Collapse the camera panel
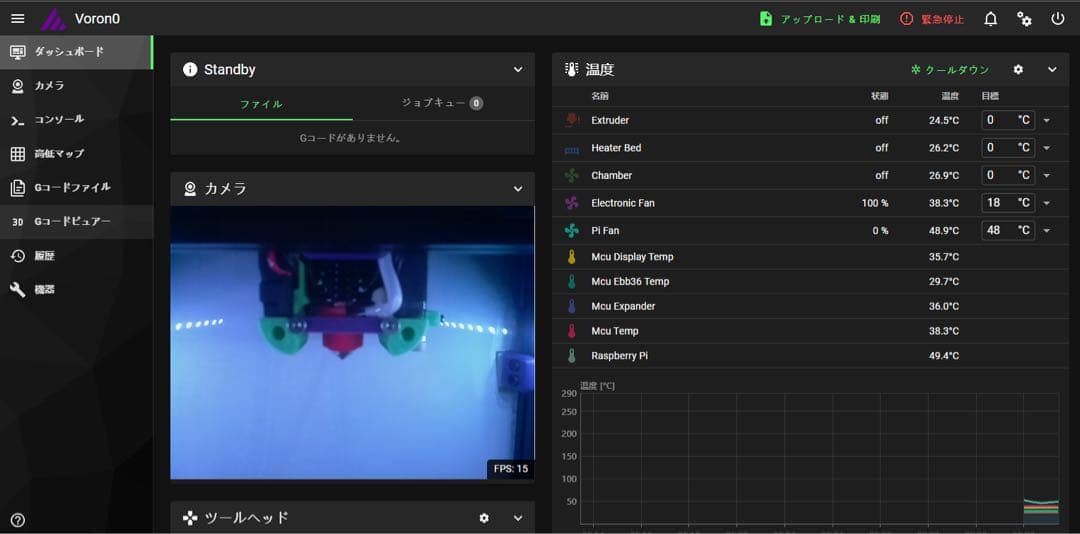The width and height of the screenshot is (1080, 534). coord(518,189)
